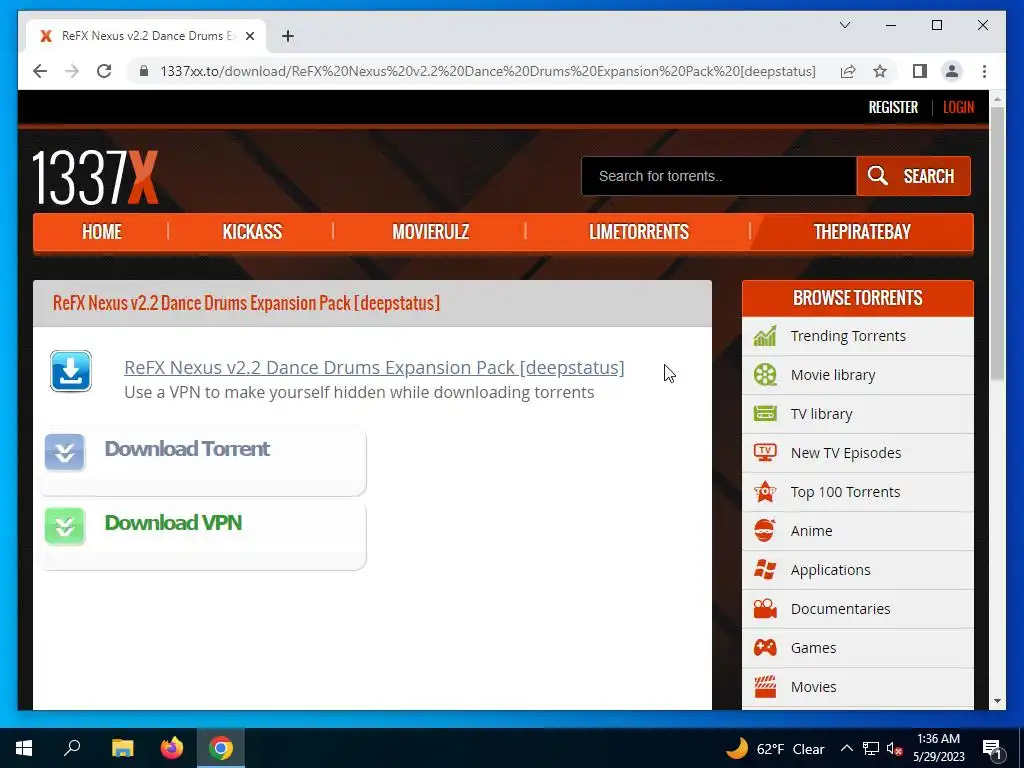
Task: Open MOVIERULZ in navigation bar
Action: (x=430, y=232)
